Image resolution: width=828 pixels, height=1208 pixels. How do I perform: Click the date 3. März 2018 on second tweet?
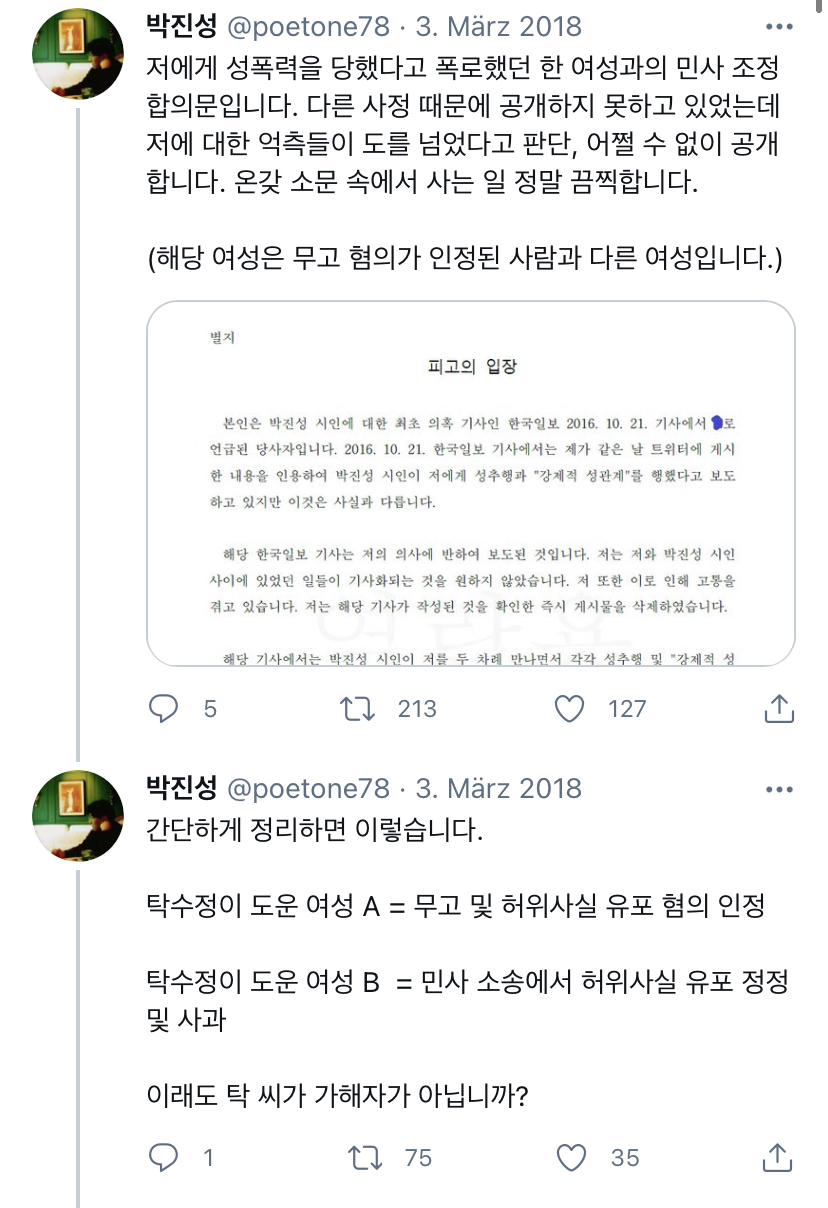[x=497, y=788]
